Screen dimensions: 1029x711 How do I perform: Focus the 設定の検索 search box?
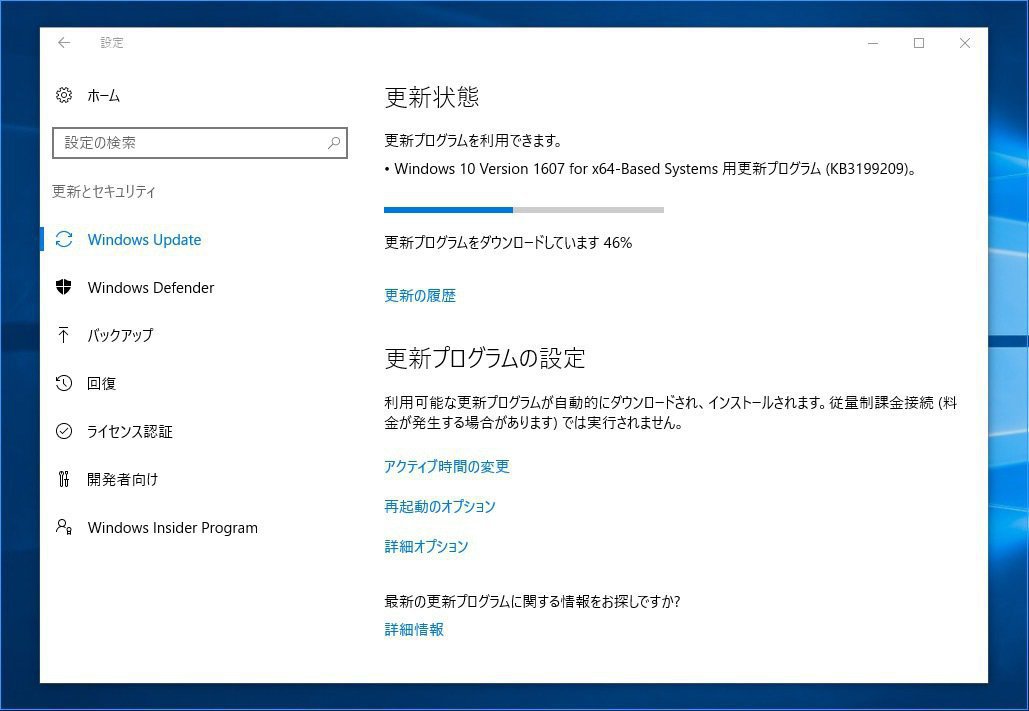tap(200, 142)
